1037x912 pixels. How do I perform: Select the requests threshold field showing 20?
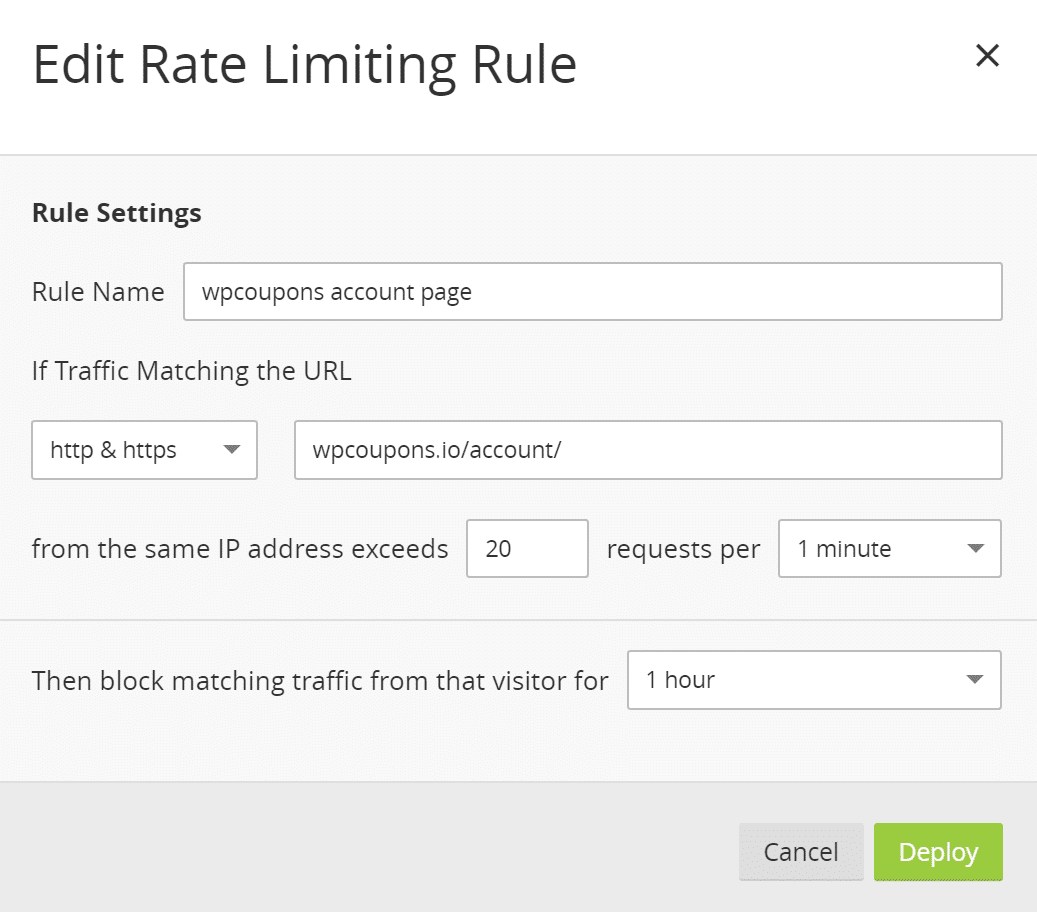coord(527,548)
